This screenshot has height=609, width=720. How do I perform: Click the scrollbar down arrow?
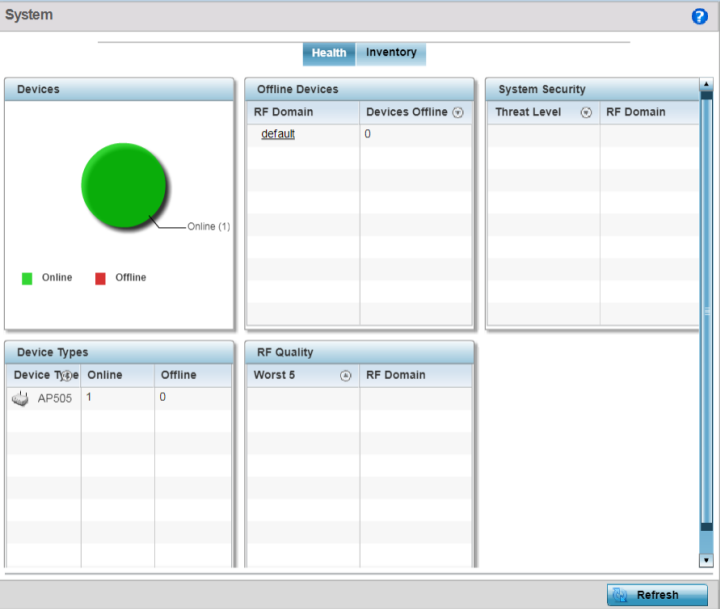click(706, 560)
